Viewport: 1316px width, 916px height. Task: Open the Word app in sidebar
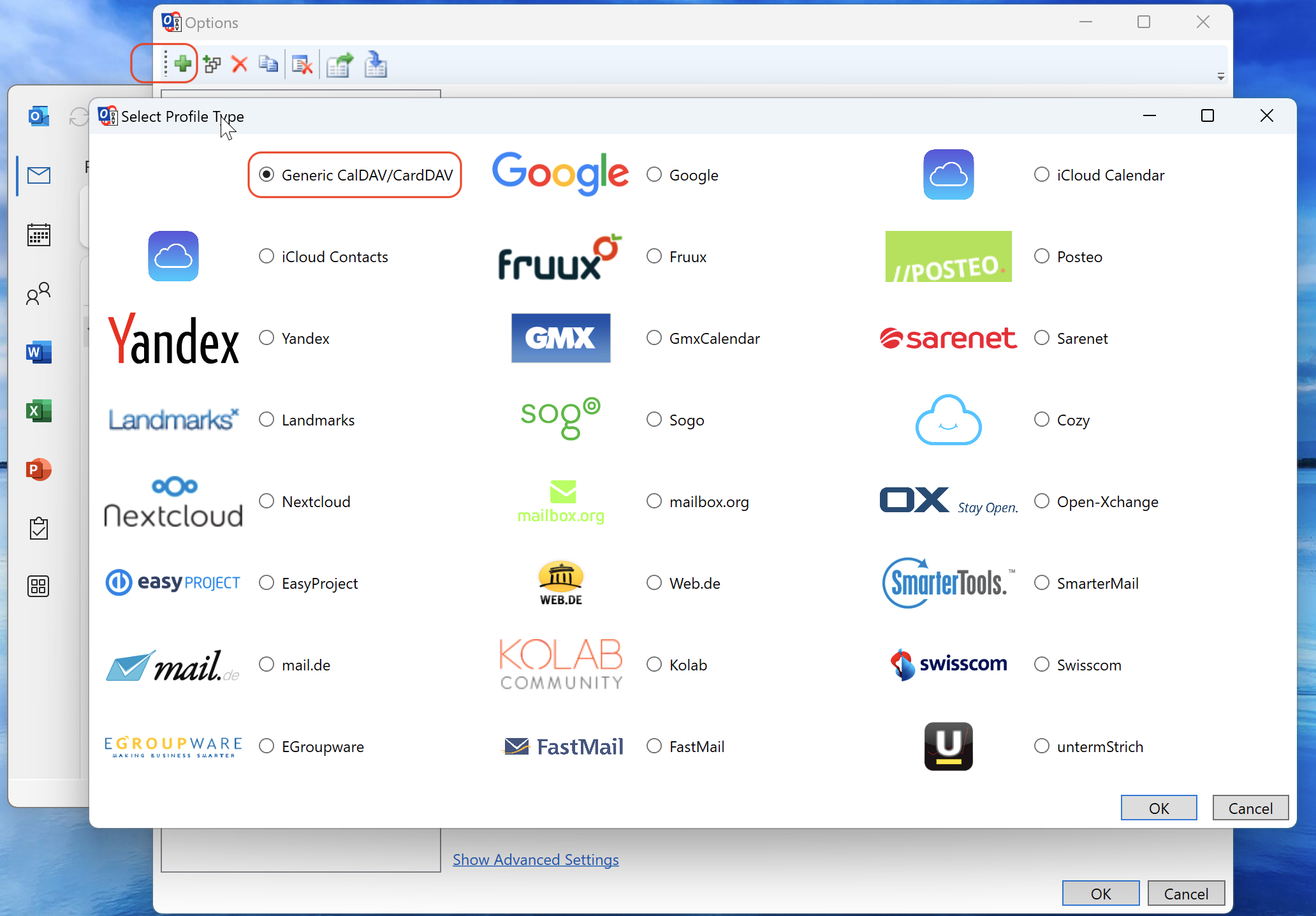(x=39, y=351)
